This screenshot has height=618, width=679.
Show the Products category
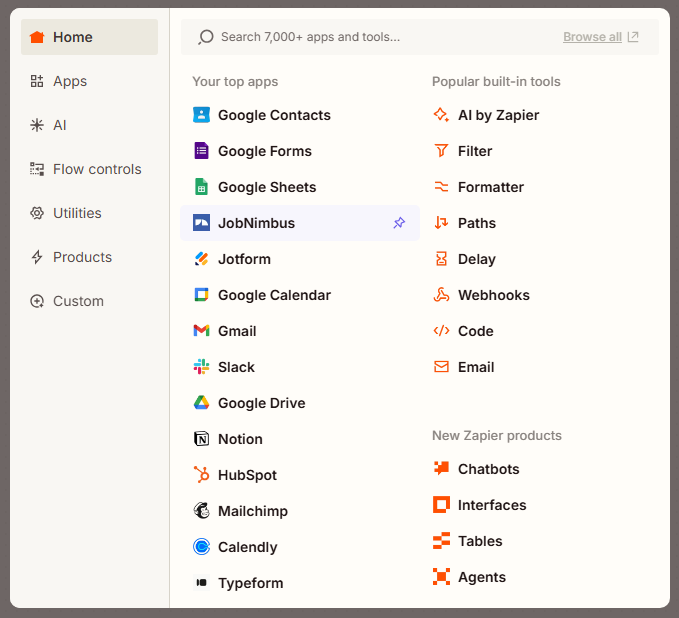click(90, 257)
